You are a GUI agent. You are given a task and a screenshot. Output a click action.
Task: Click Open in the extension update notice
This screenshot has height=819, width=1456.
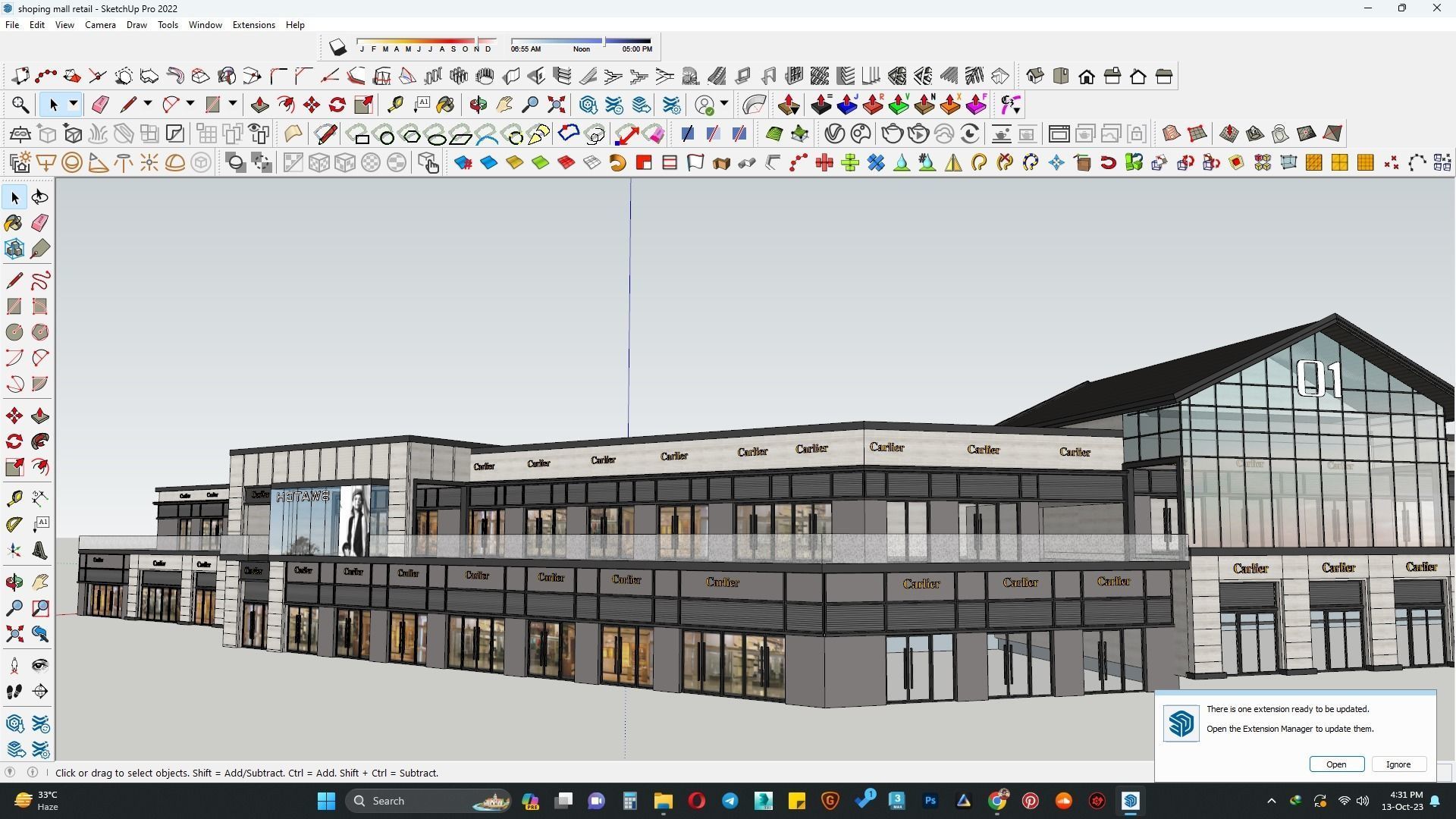pos(1336,764)
